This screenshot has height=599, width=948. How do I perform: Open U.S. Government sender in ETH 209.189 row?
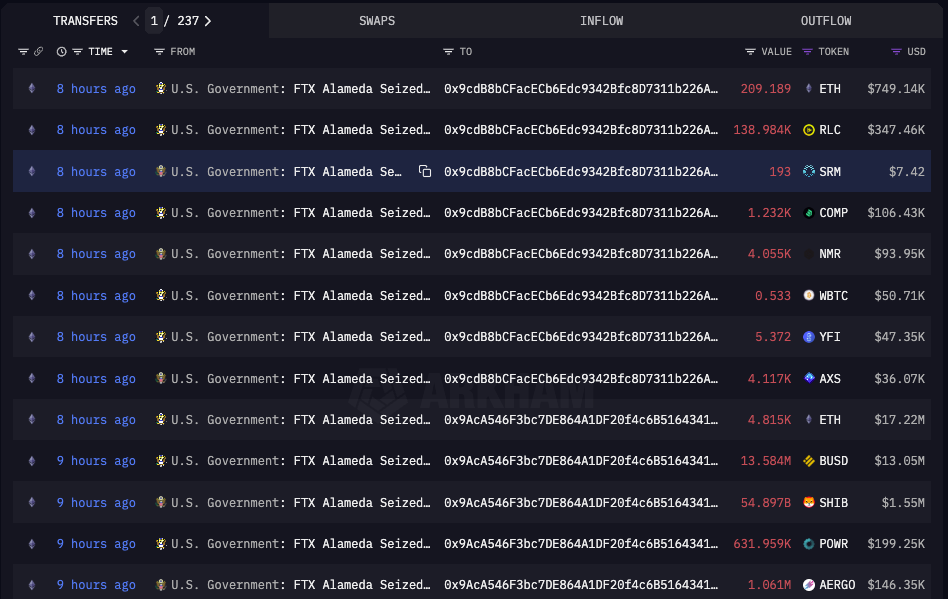click(x=300, y=89)
